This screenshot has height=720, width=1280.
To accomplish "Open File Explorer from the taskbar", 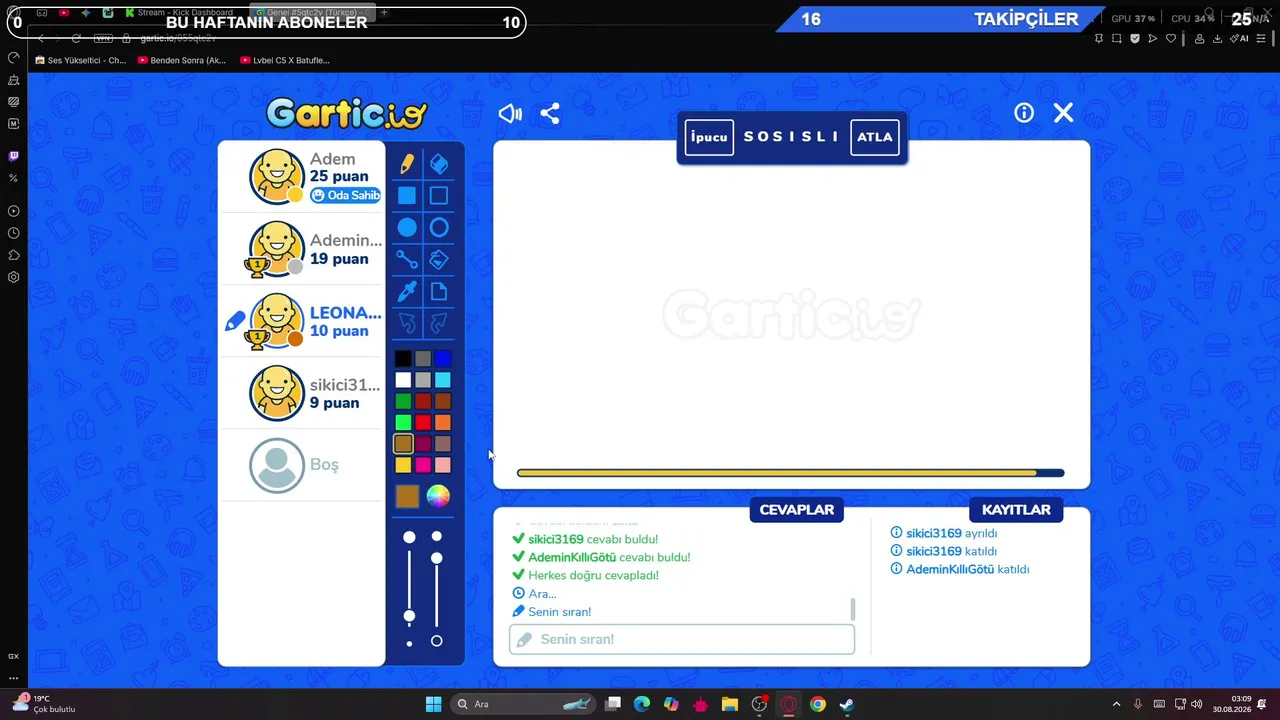I will click(730, 704).
